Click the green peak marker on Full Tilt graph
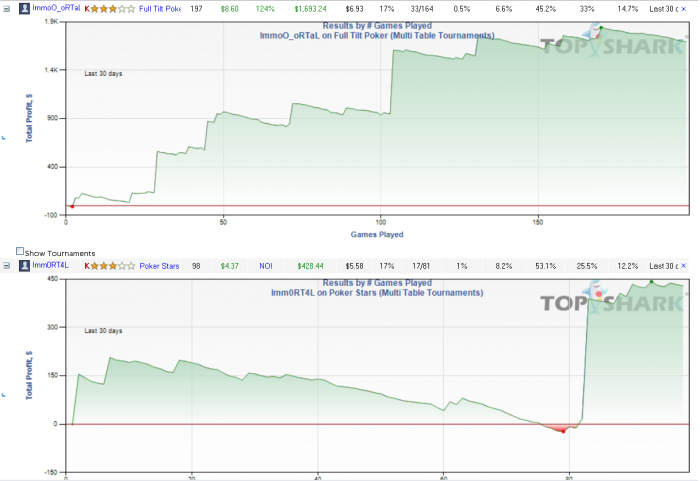Image resolution: width=700 pixels, height=481 pixels. pyautogui.click(x=601, y=28)
